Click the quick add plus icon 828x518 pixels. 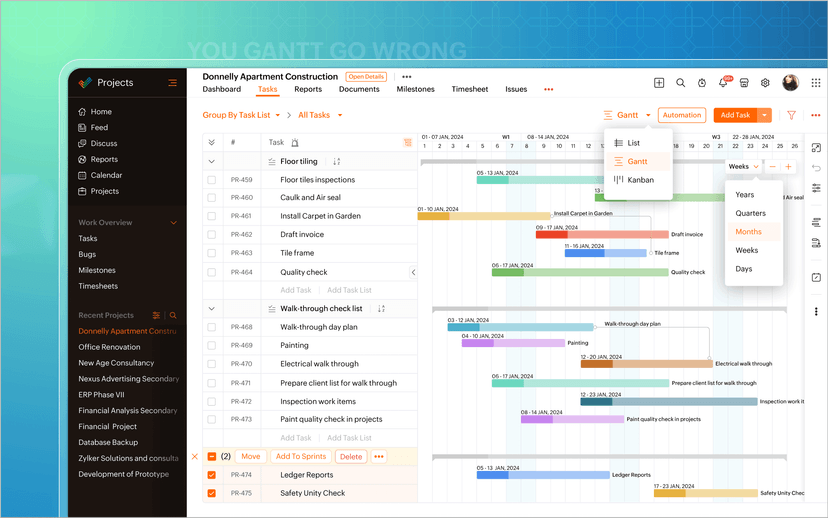click(x=659, y=83)
